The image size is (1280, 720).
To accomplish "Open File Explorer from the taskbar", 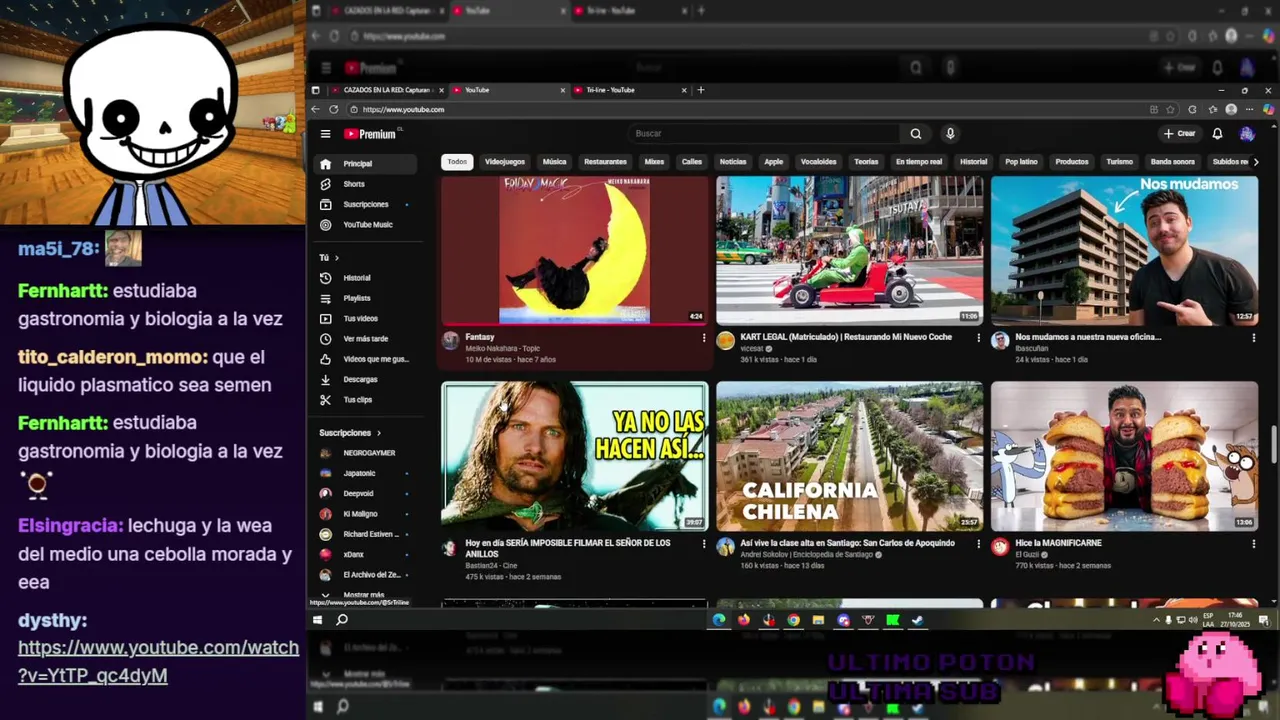I will pyautogui.click(x=818, y=620).
